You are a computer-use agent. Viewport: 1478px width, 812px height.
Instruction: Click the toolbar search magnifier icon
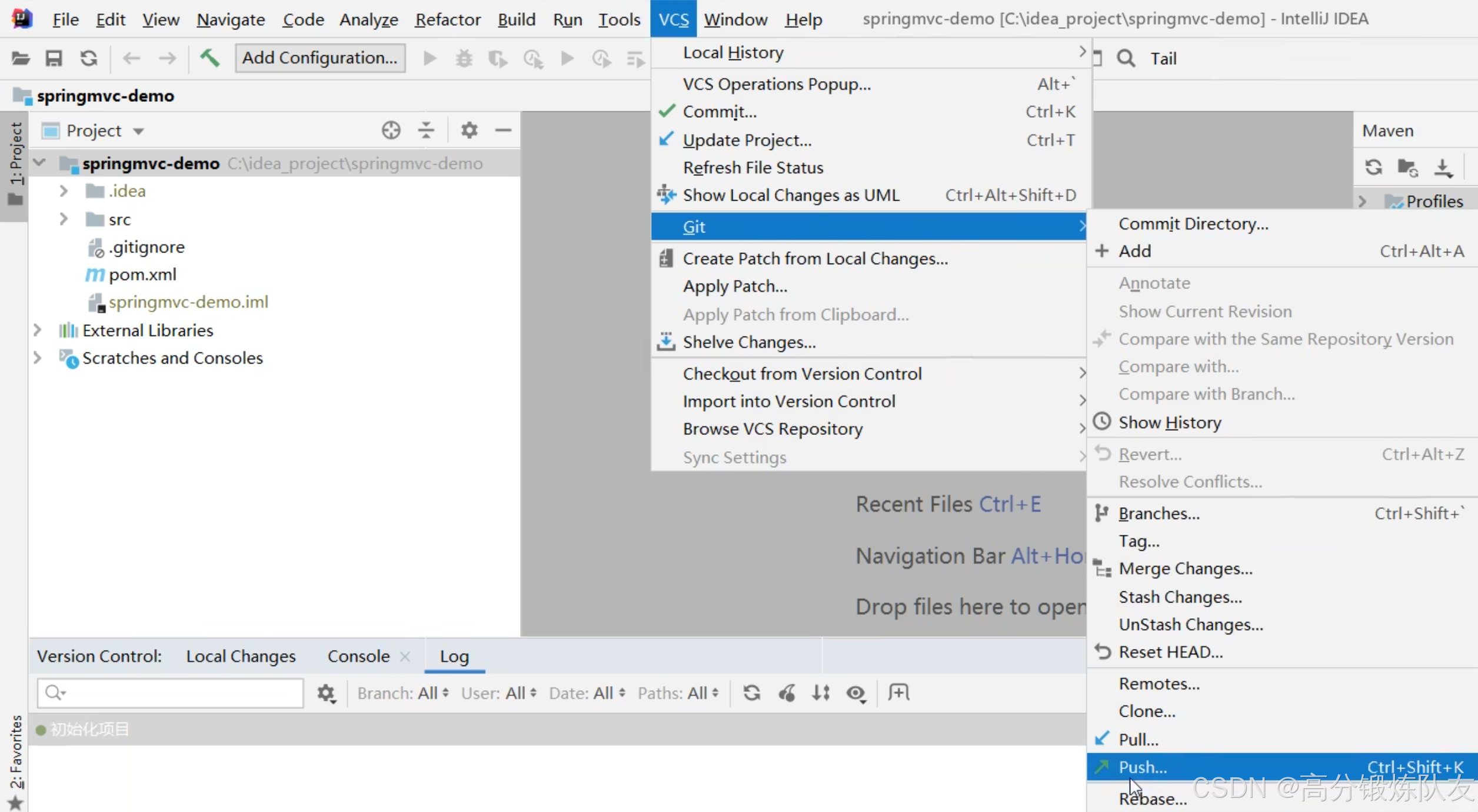coord(1126,58)
